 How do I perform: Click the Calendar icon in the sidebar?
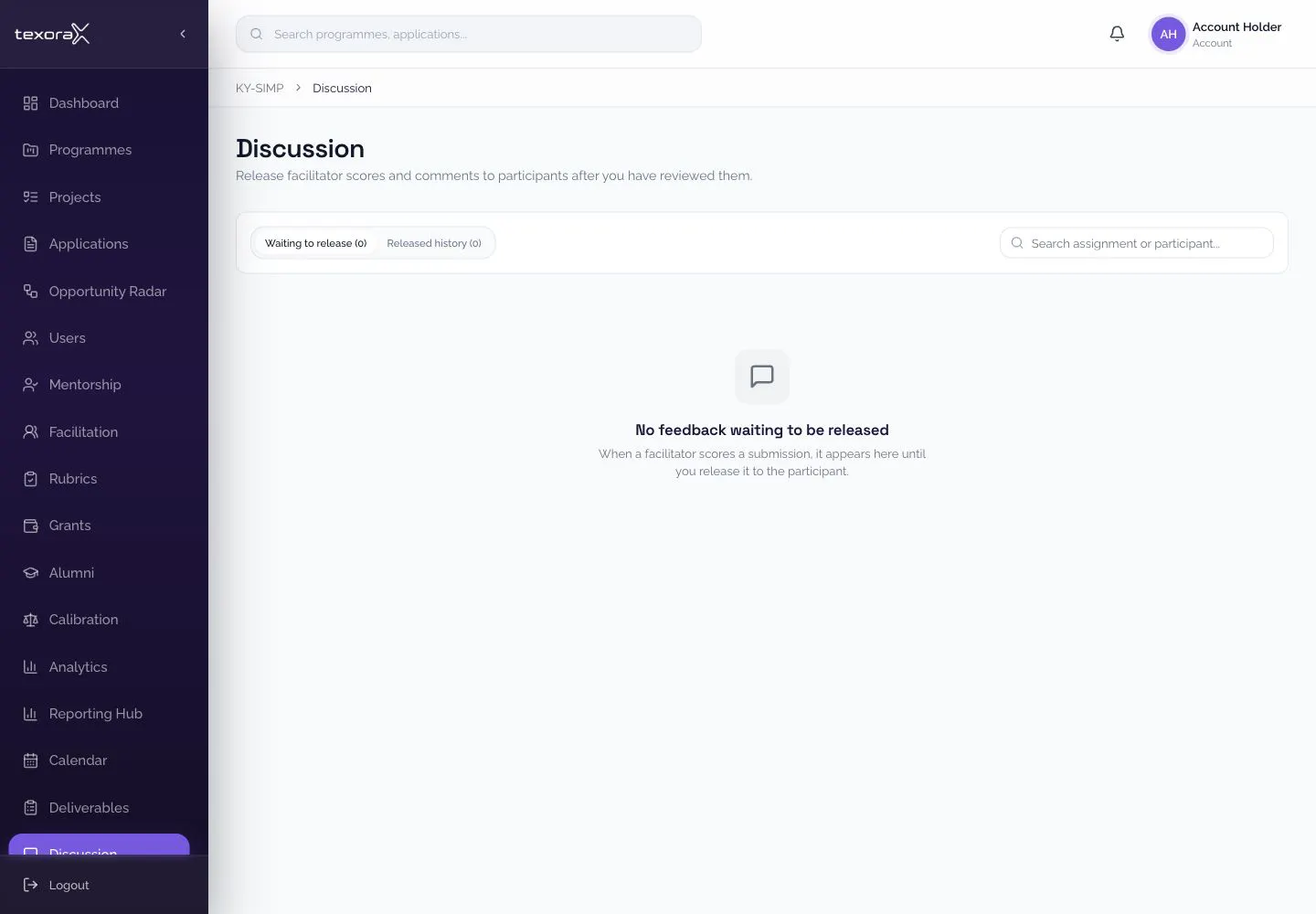coord(30,760)
